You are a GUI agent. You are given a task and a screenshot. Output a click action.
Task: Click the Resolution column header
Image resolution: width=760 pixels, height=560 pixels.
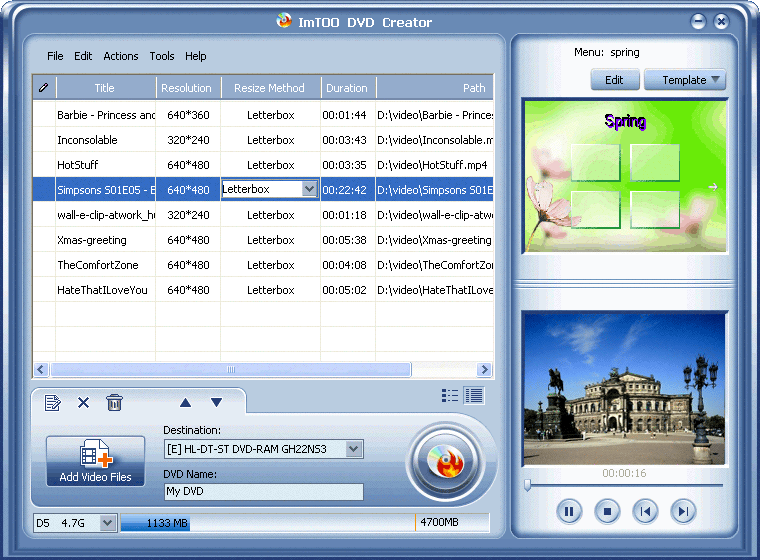[x=188, y=88]
